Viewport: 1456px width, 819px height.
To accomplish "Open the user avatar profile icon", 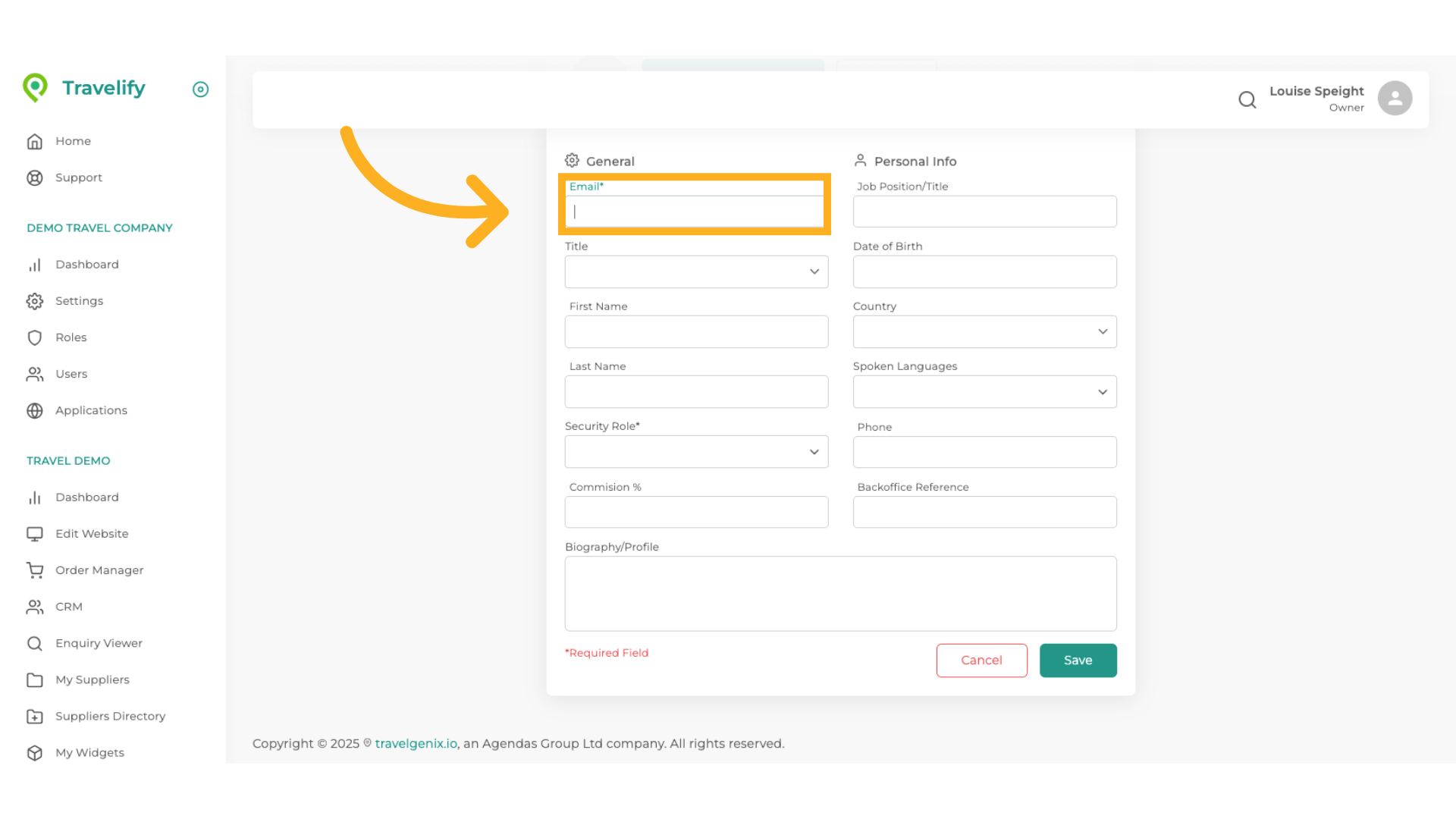I will tap(1395, 99).
